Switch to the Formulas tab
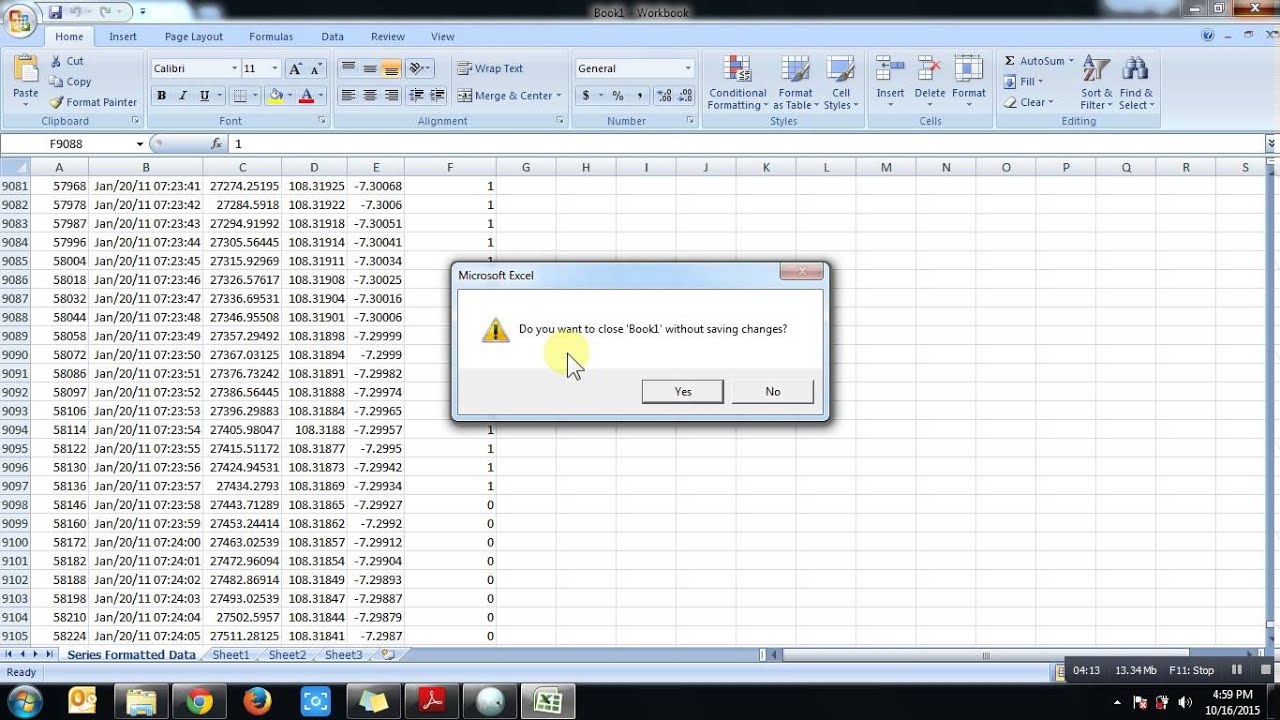The height and width of the screenshot is (720, 1280). click(x=271, y=37)
